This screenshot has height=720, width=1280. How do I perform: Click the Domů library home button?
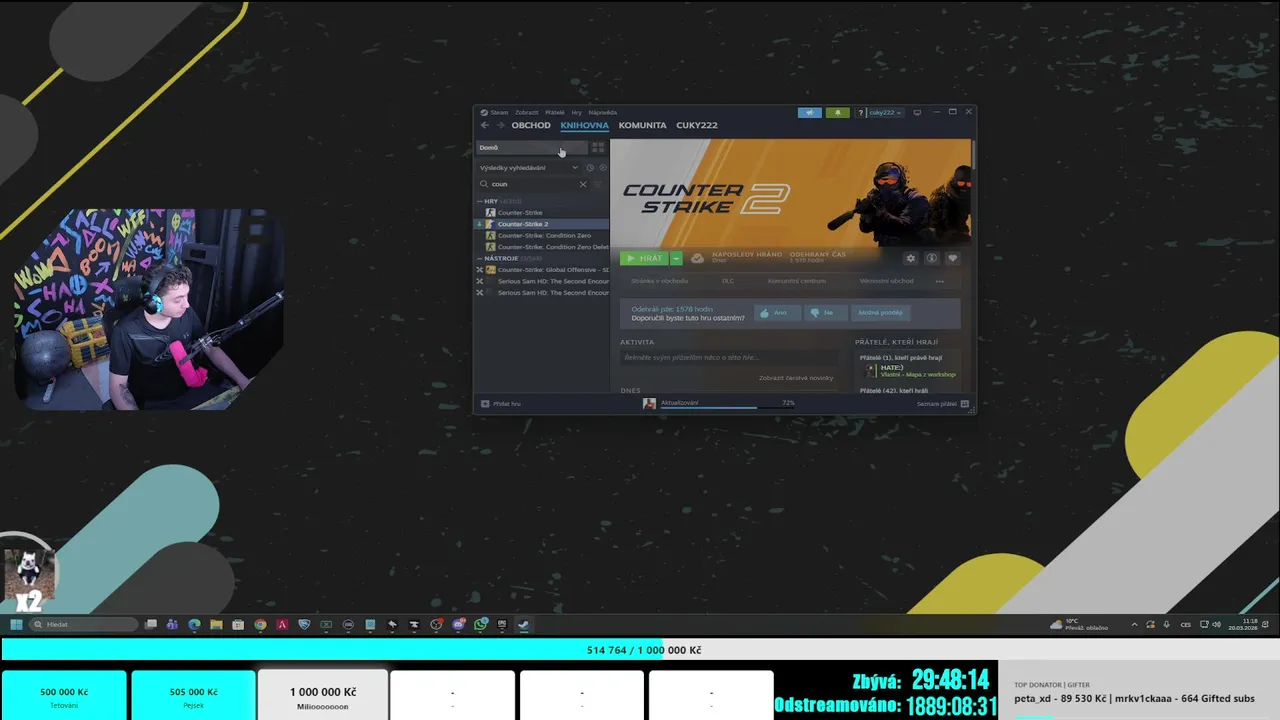[532, 147]
